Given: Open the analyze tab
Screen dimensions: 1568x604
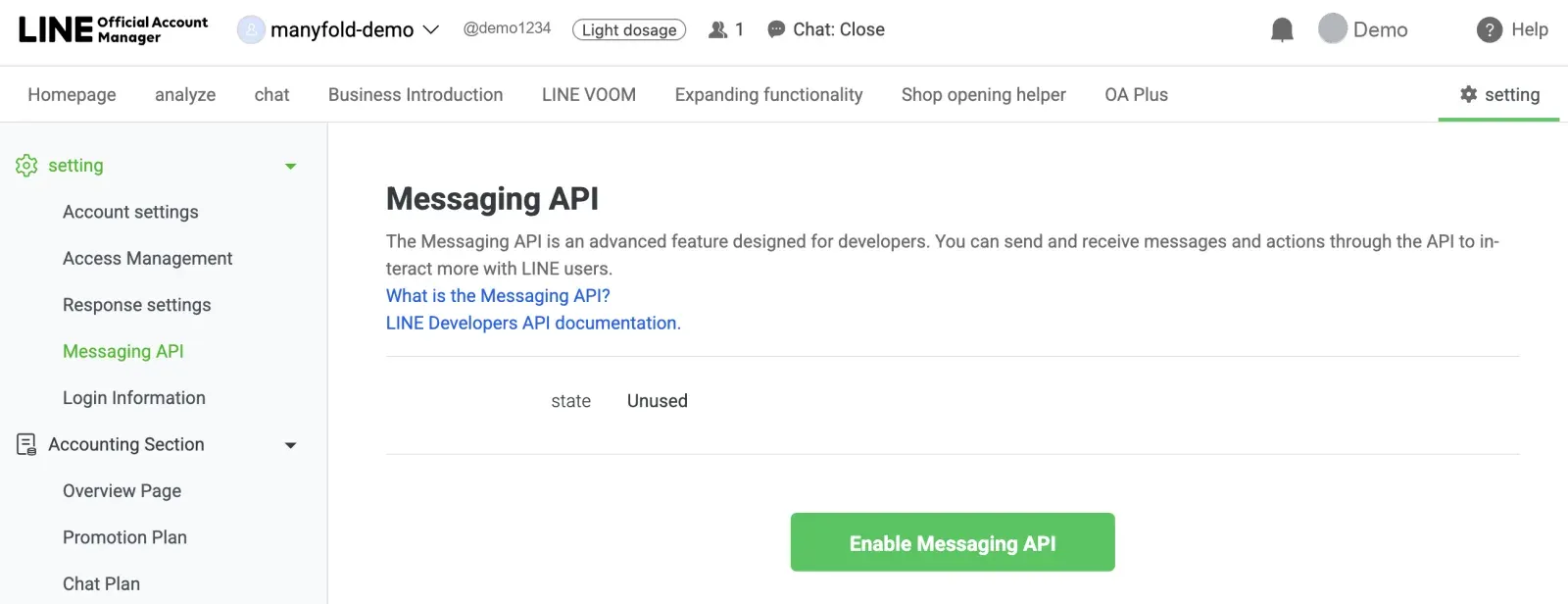Looking at the screenshot, I should point(185,94).
